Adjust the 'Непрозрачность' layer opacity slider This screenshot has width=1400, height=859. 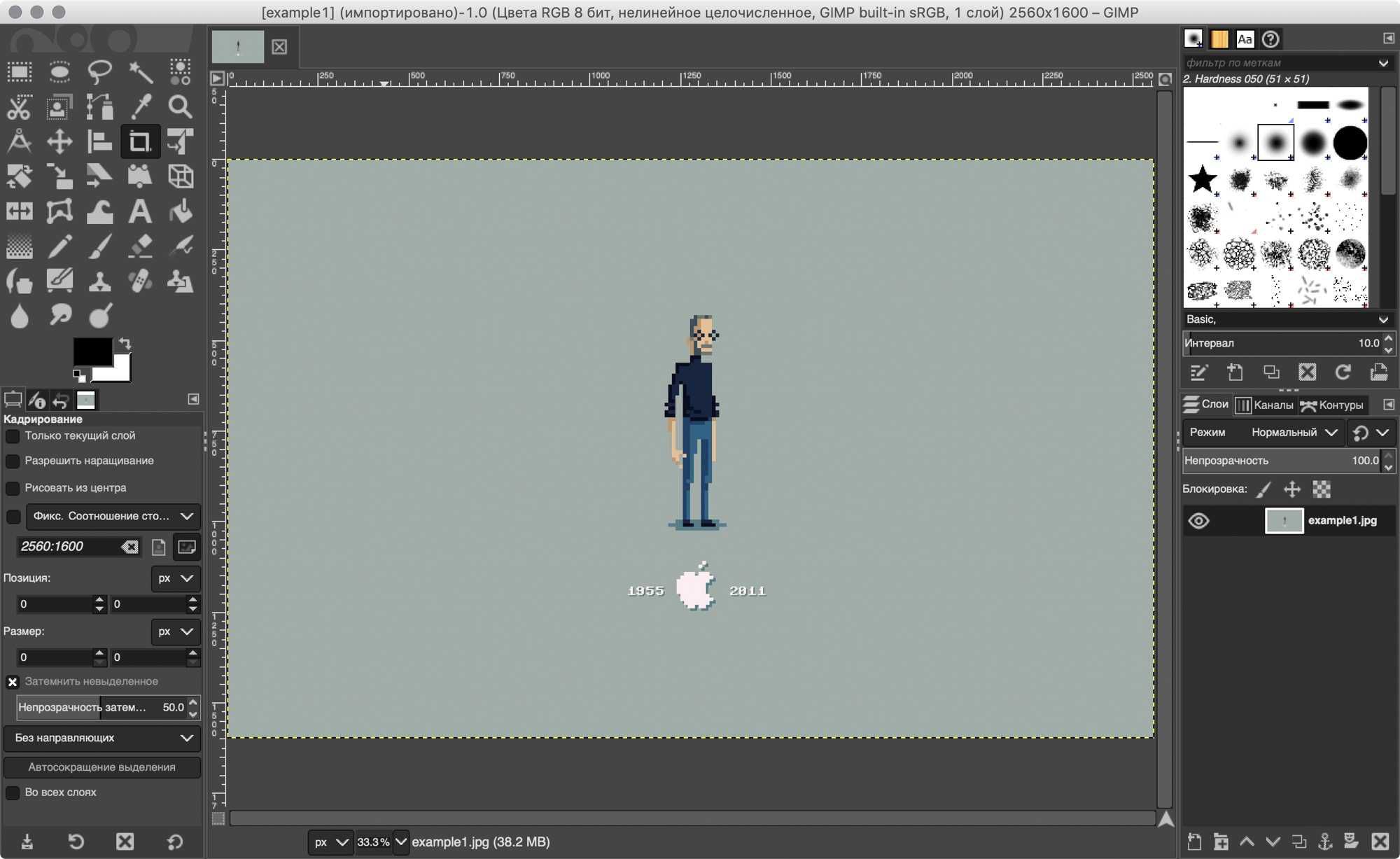coord(1282,461)
